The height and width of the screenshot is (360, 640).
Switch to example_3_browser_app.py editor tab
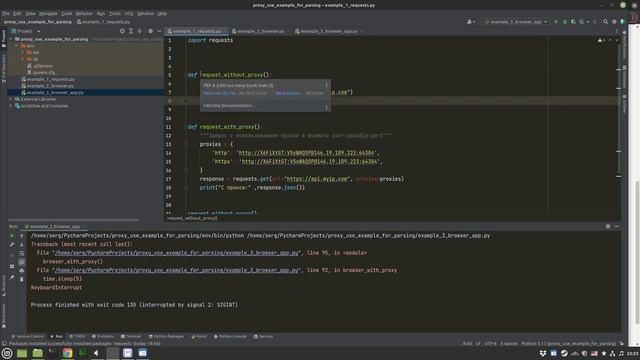(329, 31)
